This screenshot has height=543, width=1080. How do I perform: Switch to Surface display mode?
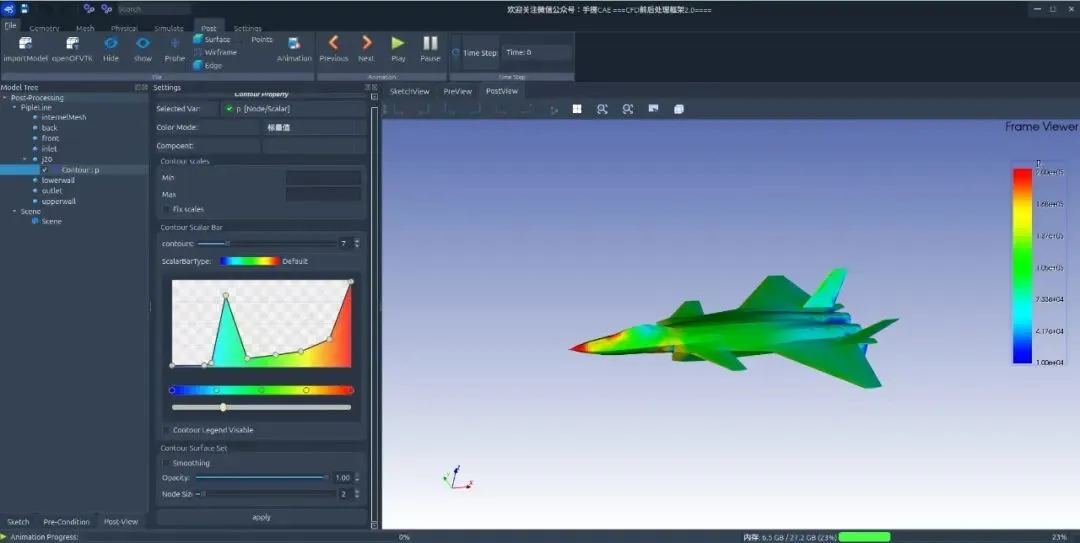tap(212, 39)
